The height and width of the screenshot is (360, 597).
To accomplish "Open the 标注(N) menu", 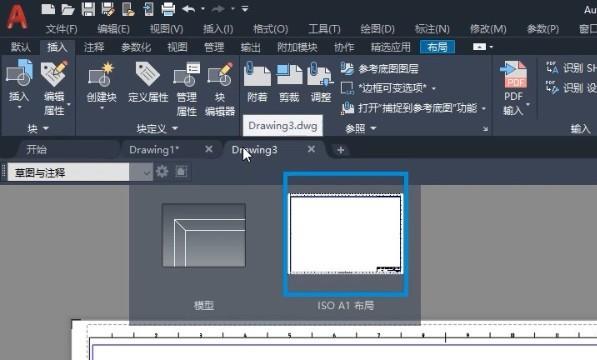I will click(432, 29).
